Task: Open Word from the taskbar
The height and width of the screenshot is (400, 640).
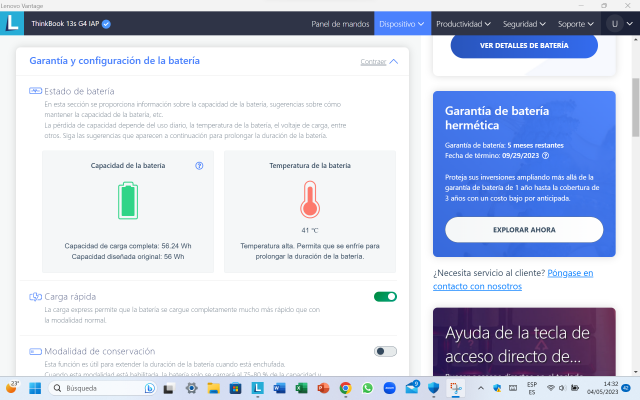Action: click(x=280, y=388)
